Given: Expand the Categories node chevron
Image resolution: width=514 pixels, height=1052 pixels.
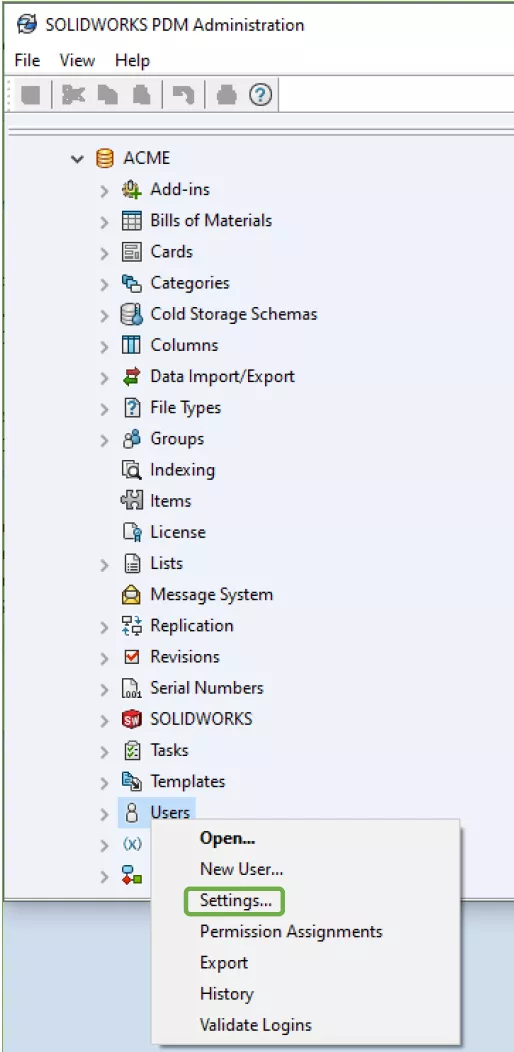Looking at the screenshot, I should pos(104,284).
